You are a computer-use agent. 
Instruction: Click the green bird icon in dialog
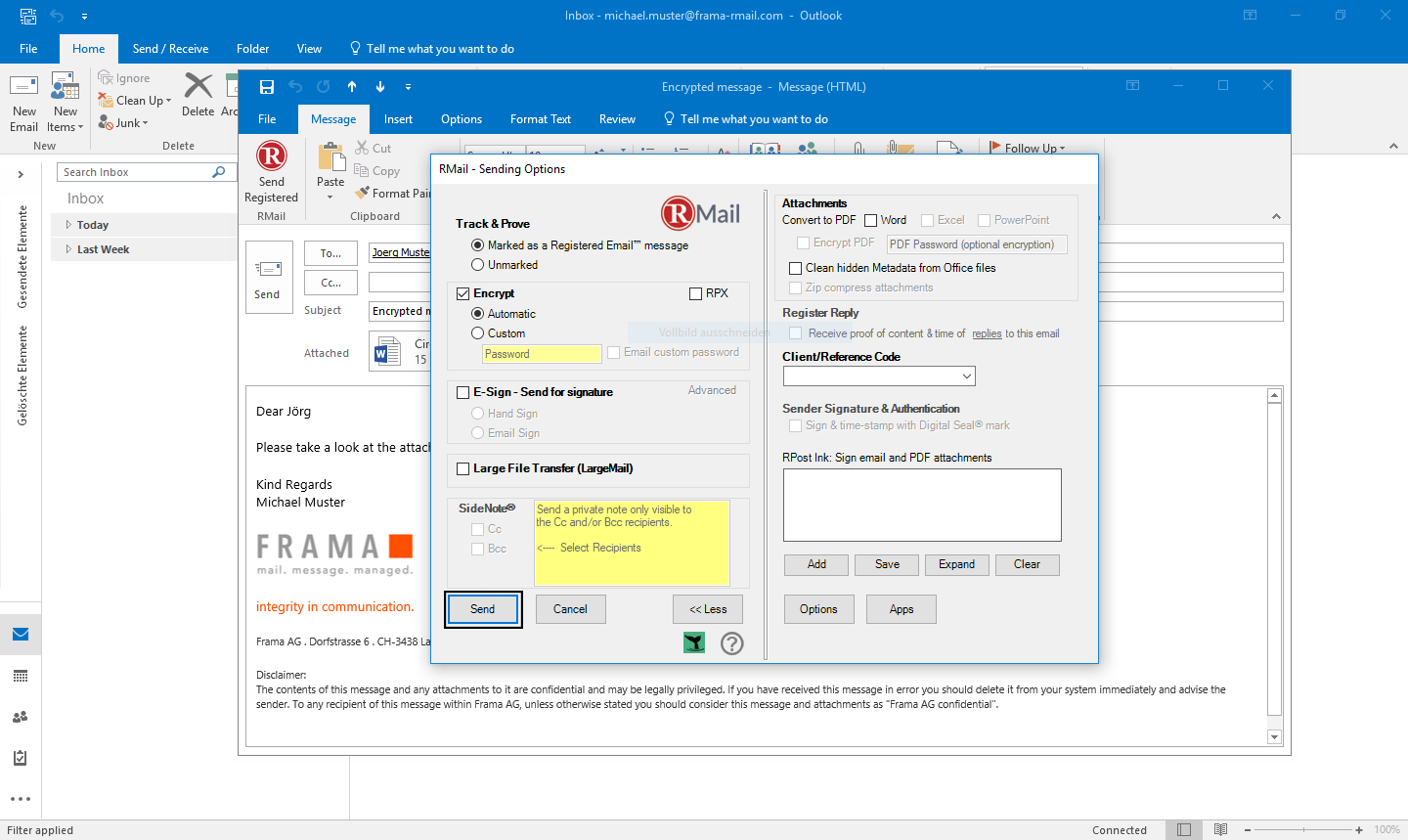click(x=694, y=642)
